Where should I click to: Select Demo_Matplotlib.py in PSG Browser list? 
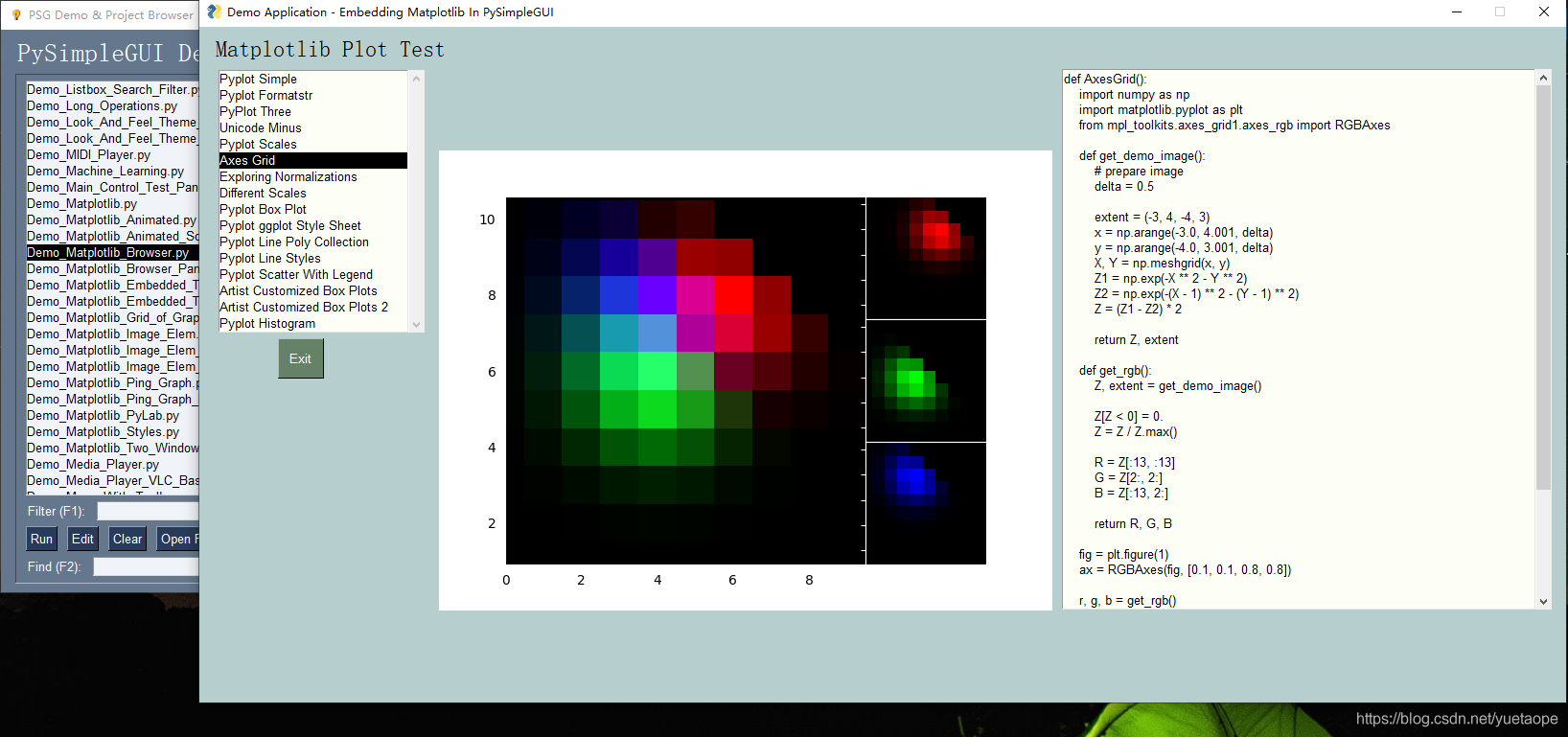112,203
